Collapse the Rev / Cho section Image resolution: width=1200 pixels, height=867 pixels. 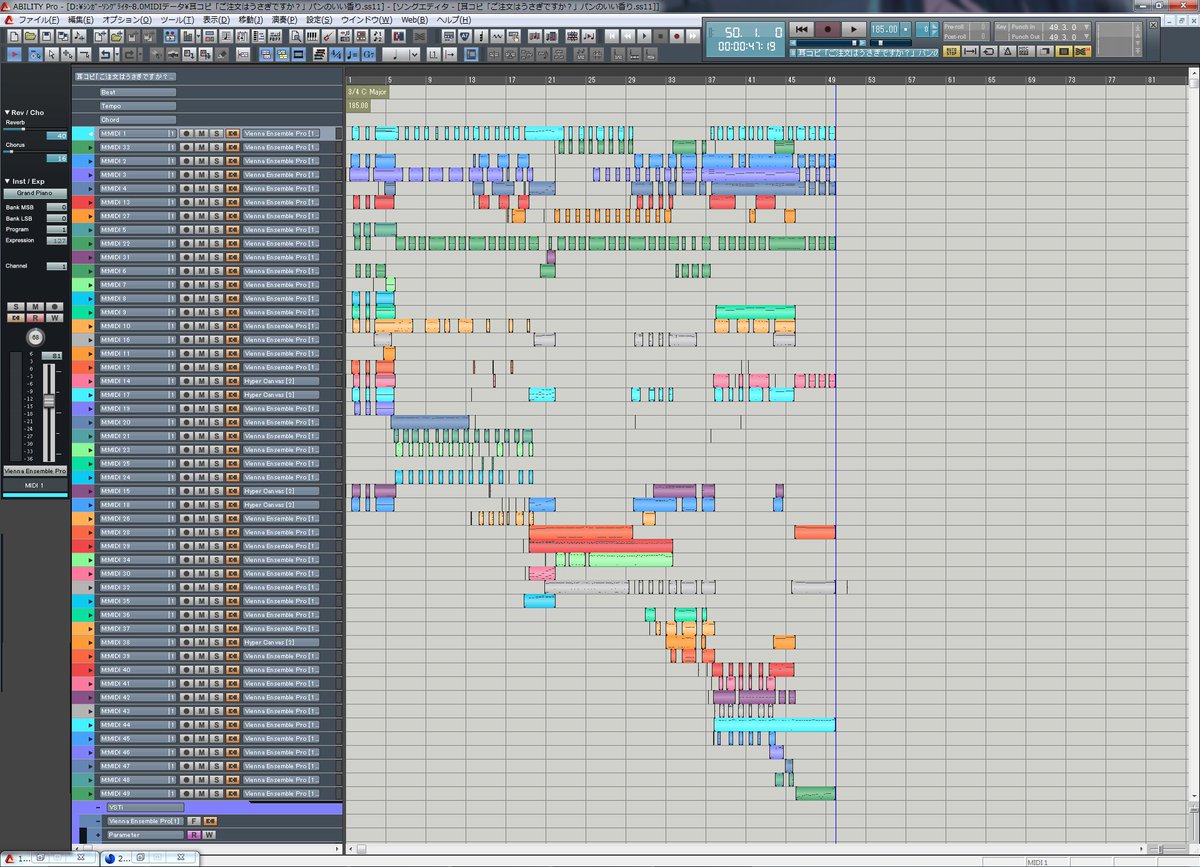(x=8, y=113)
